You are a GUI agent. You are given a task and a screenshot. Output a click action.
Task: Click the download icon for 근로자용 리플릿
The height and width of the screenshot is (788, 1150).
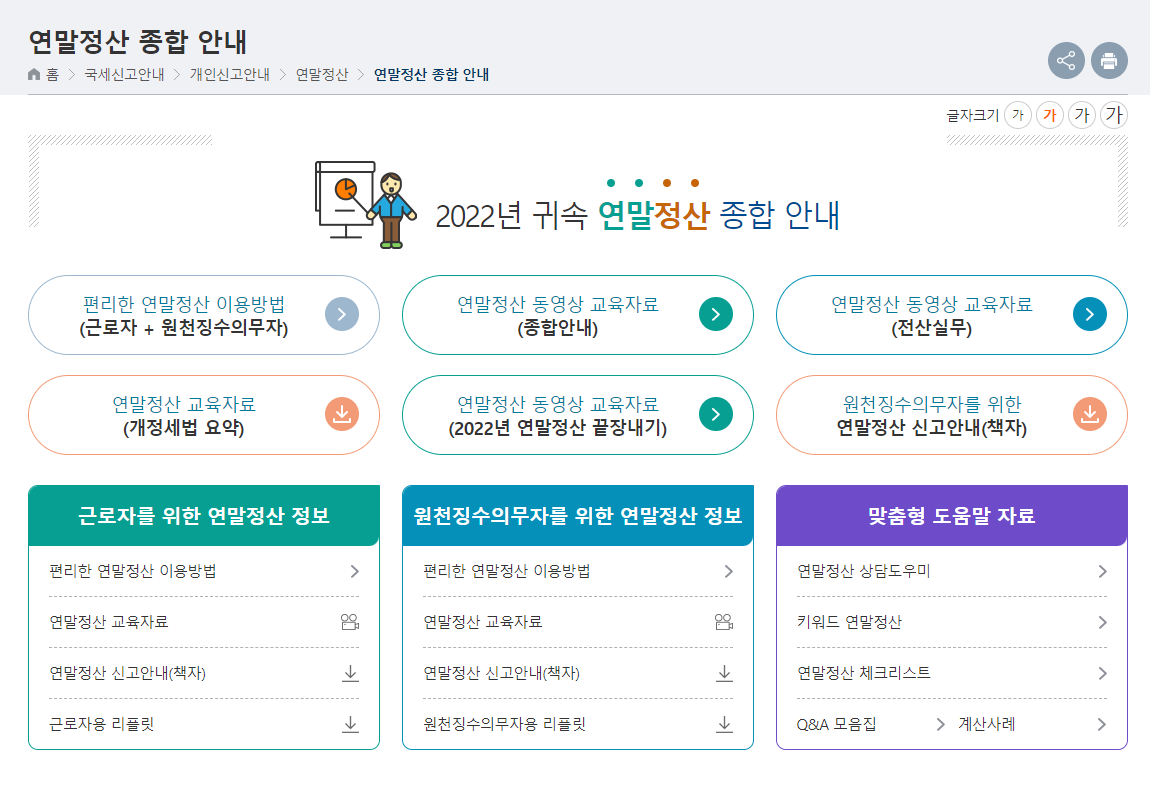(349, 724)
